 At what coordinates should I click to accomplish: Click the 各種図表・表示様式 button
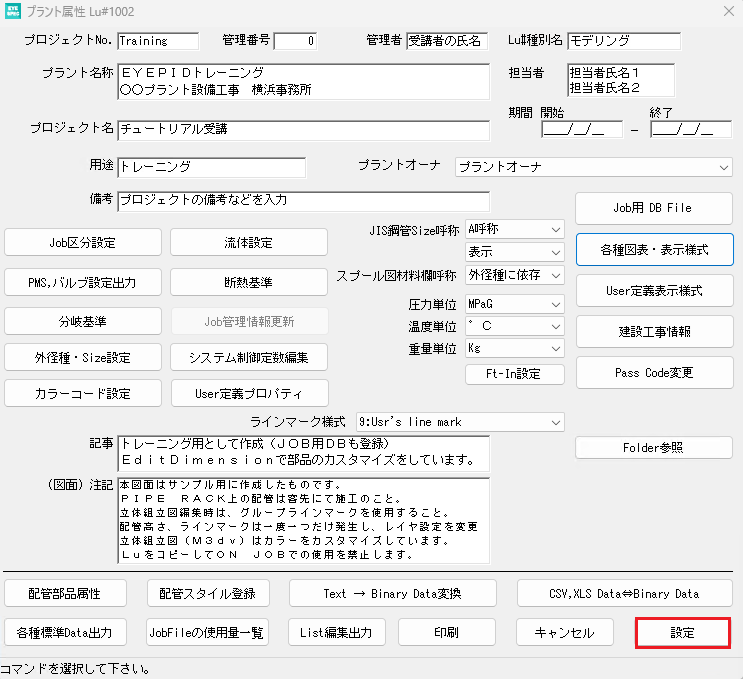pos(654,250)
